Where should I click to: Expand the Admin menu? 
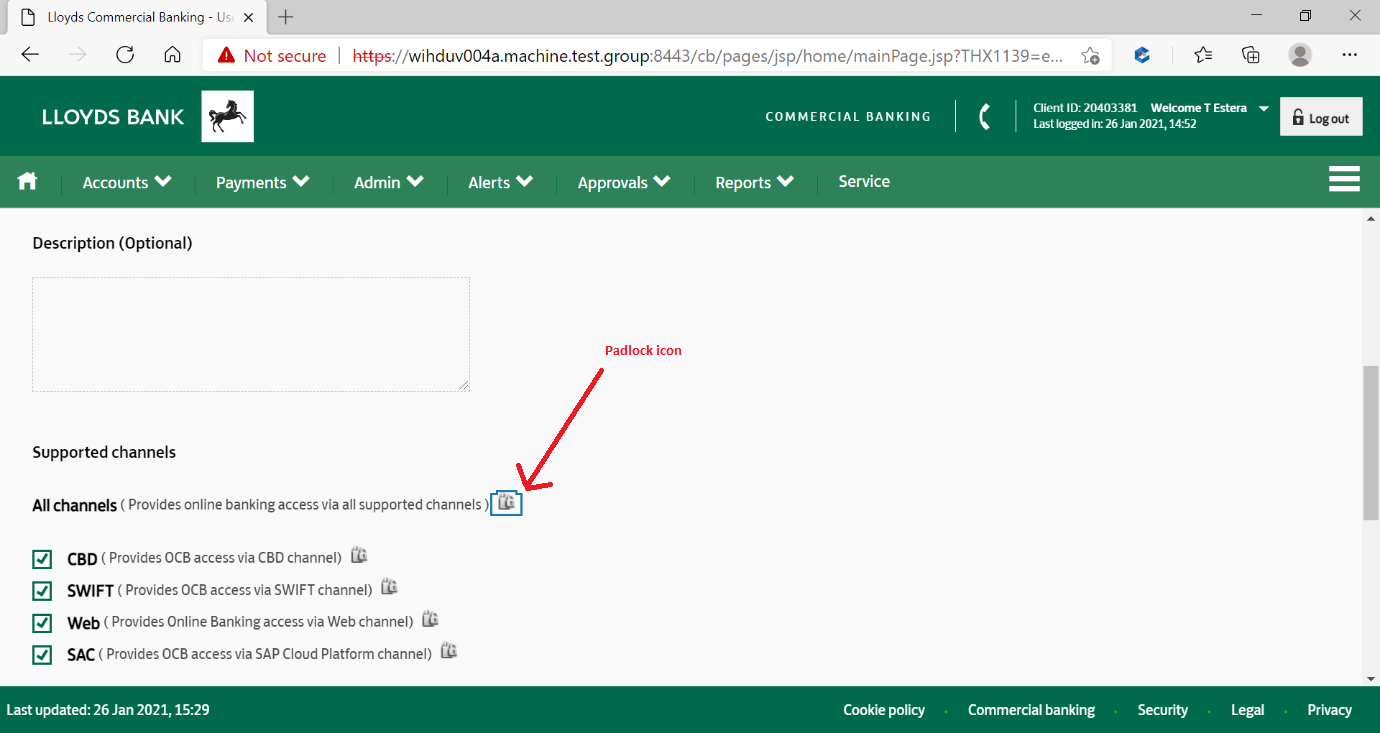pos(389,182)
